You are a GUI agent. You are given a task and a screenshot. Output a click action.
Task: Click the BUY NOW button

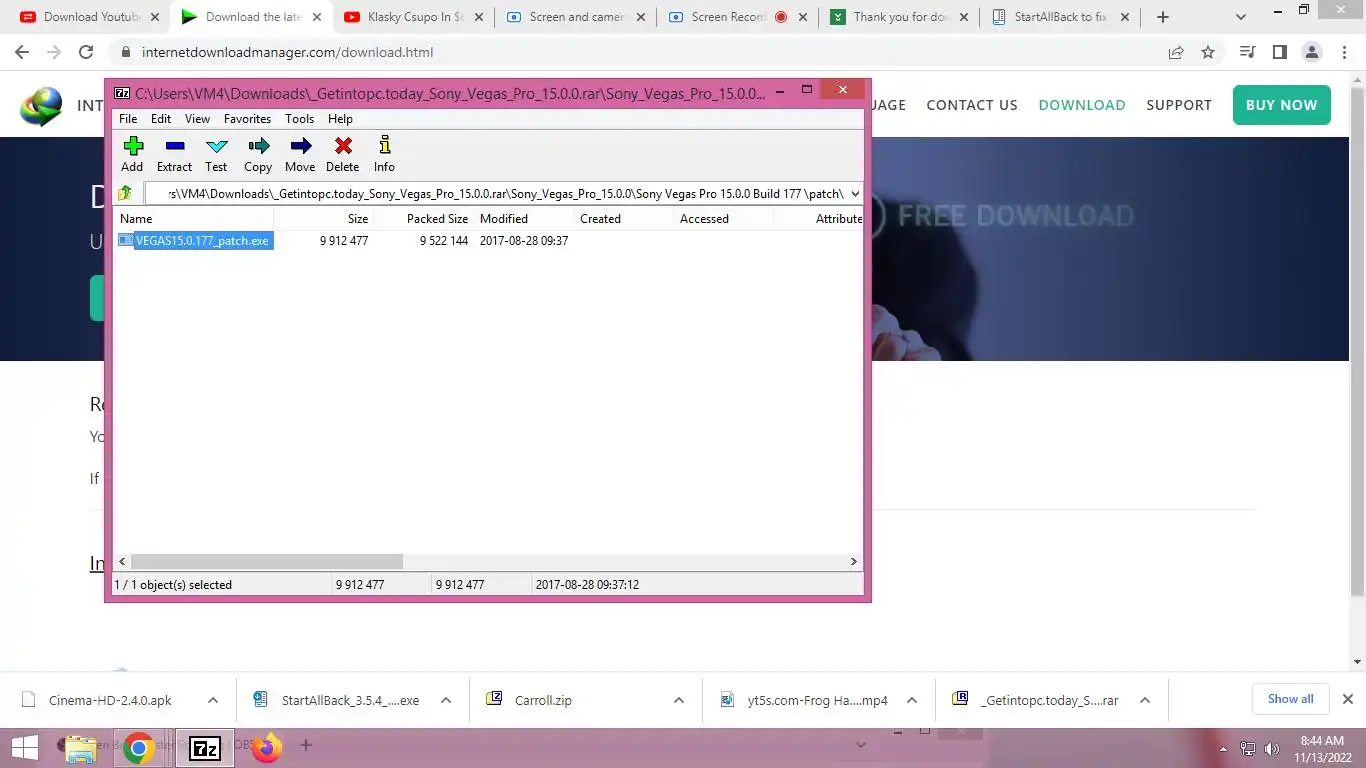[1281, 104]
